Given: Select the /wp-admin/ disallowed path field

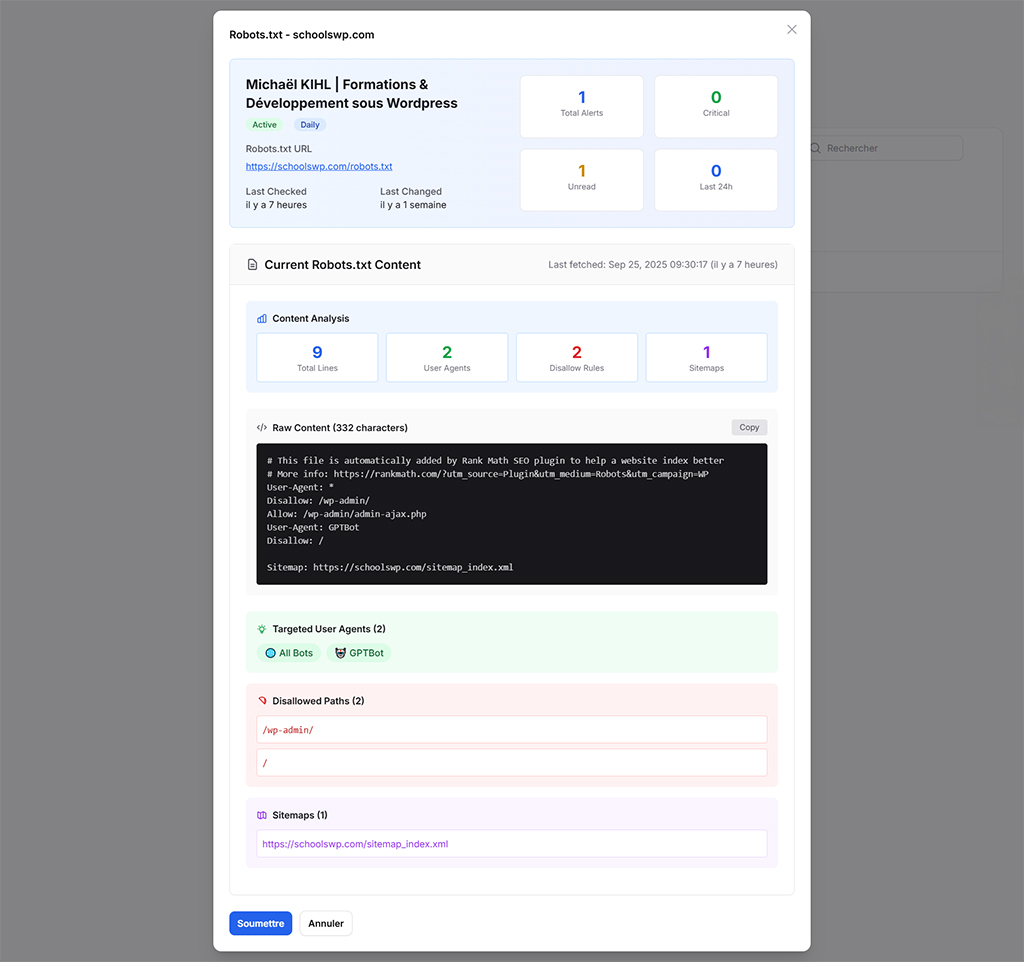Looking at the screenshot, I should [x=511, y=730].
